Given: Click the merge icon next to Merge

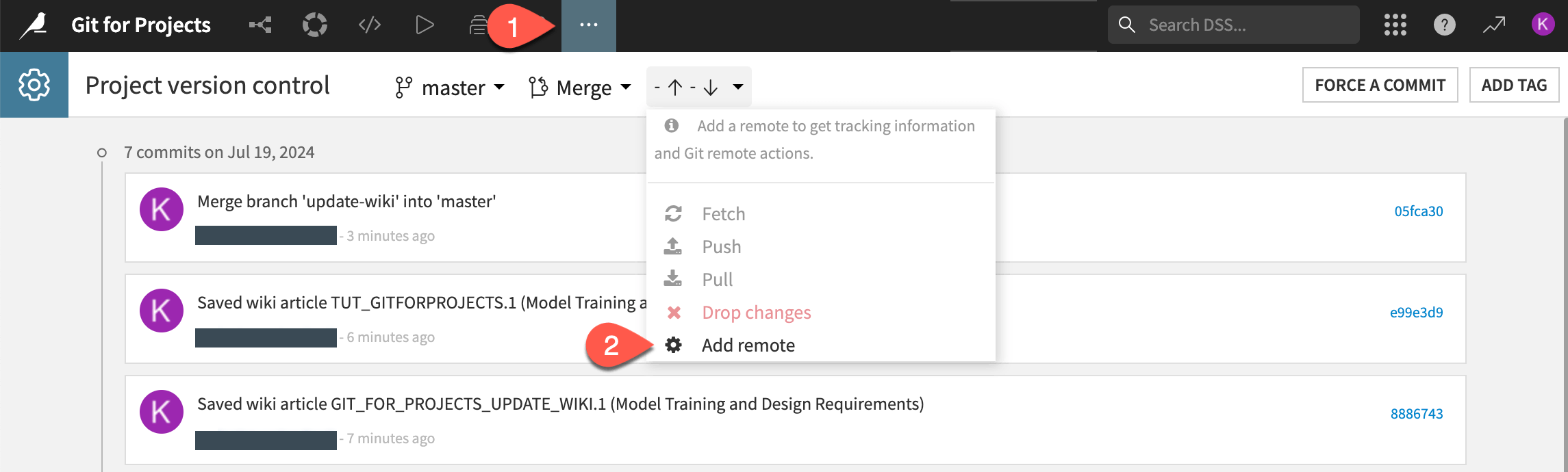Looking at the screenshot, I should [538, 88].
